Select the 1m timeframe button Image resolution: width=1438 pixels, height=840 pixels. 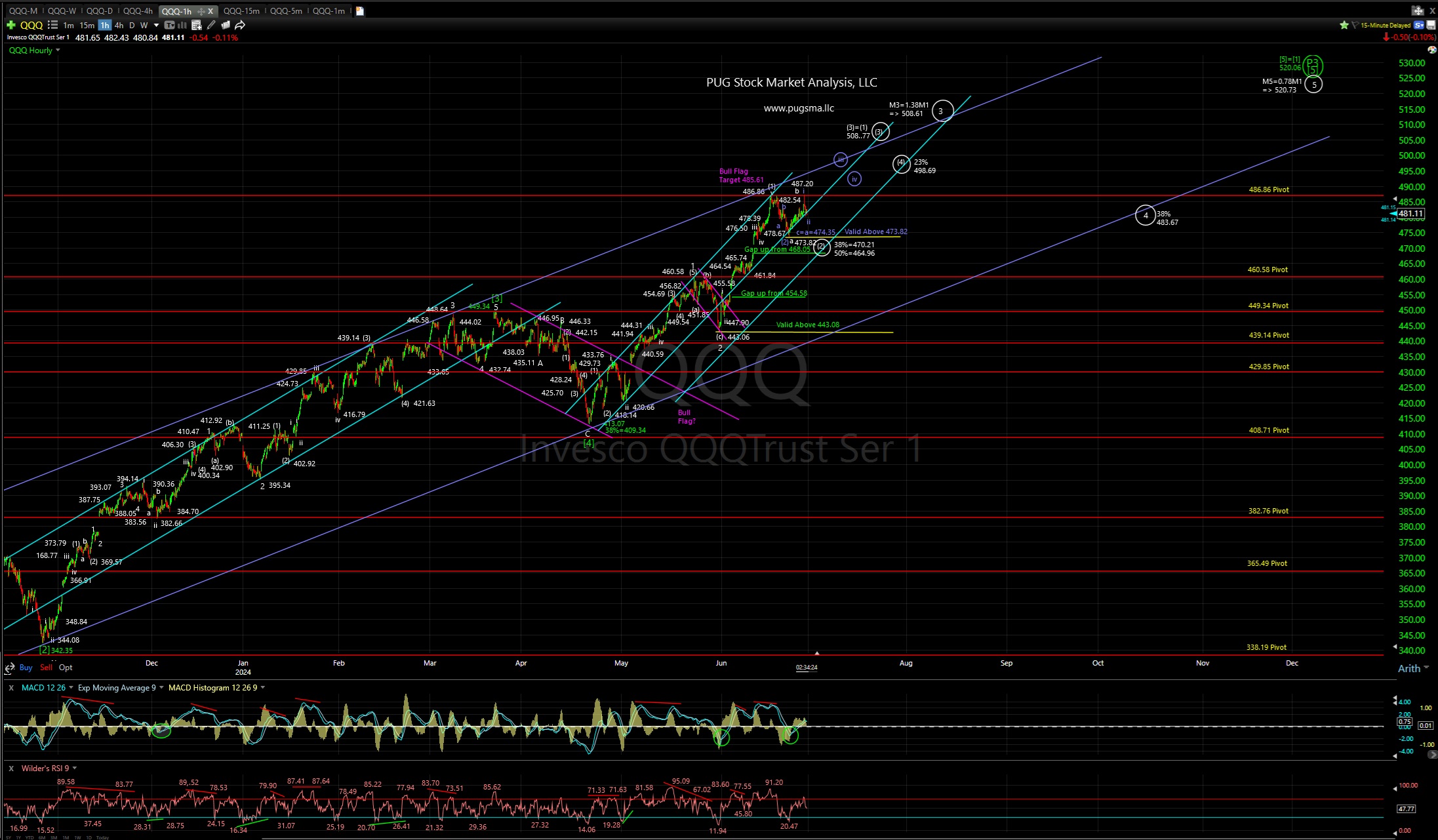coord(68,25)
